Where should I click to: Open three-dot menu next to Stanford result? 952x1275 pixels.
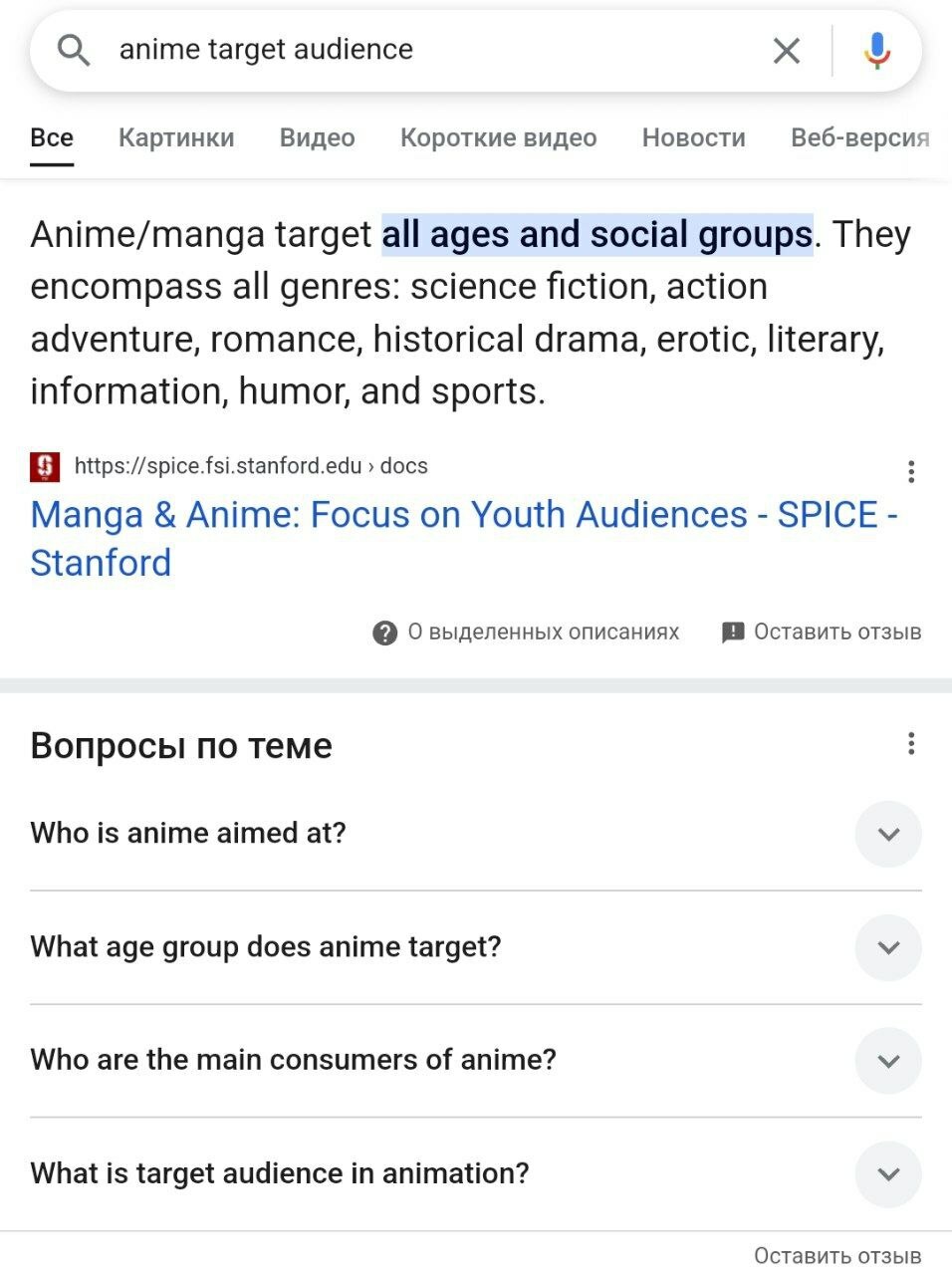coord(911,471)
